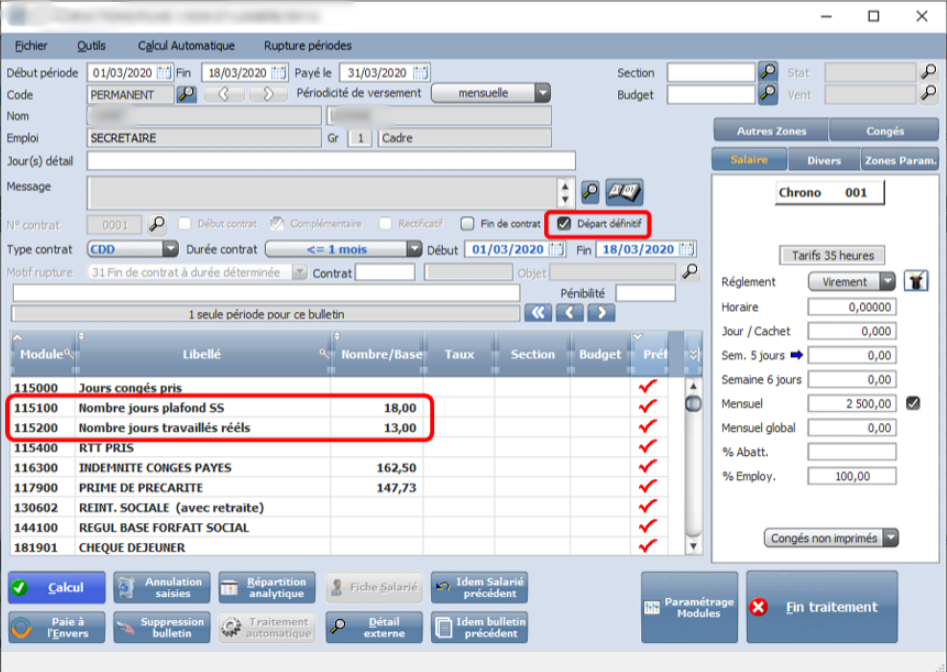
Task: Go to next period arrow
Action: [601, 313]
